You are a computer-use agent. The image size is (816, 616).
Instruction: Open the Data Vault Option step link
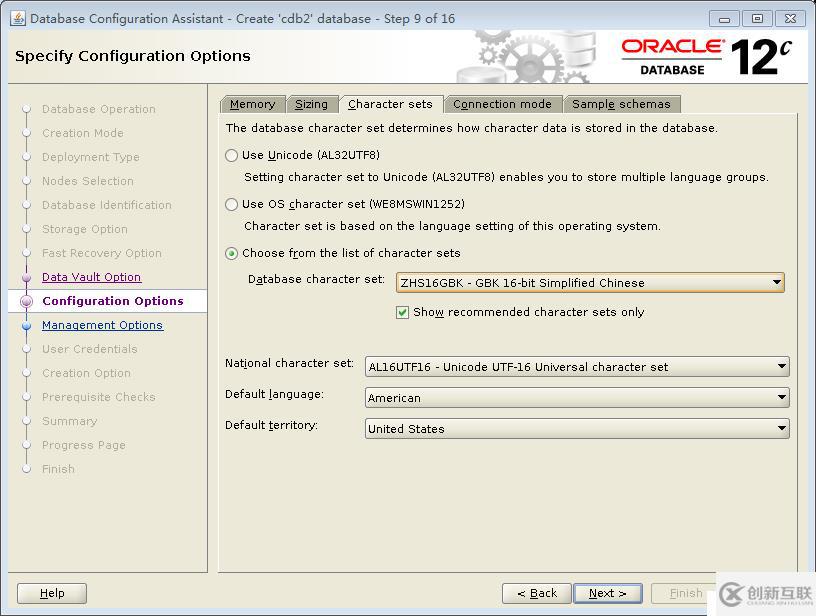[x=92, y=277]
